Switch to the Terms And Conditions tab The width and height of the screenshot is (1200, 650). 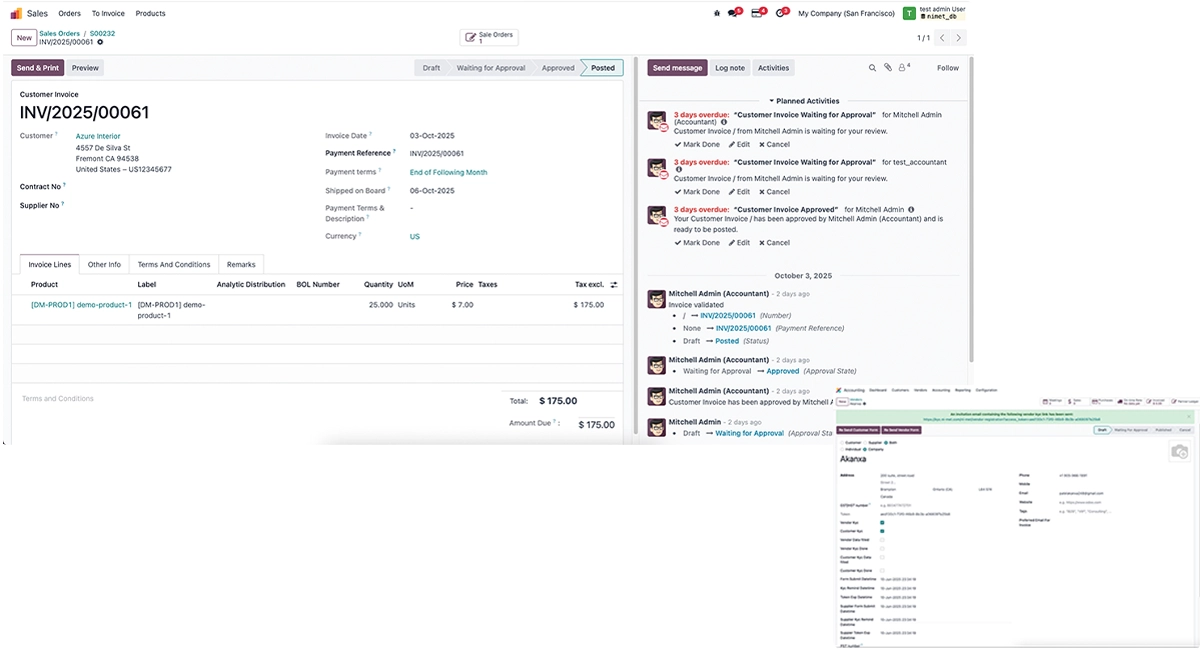[x=174, y=265]
